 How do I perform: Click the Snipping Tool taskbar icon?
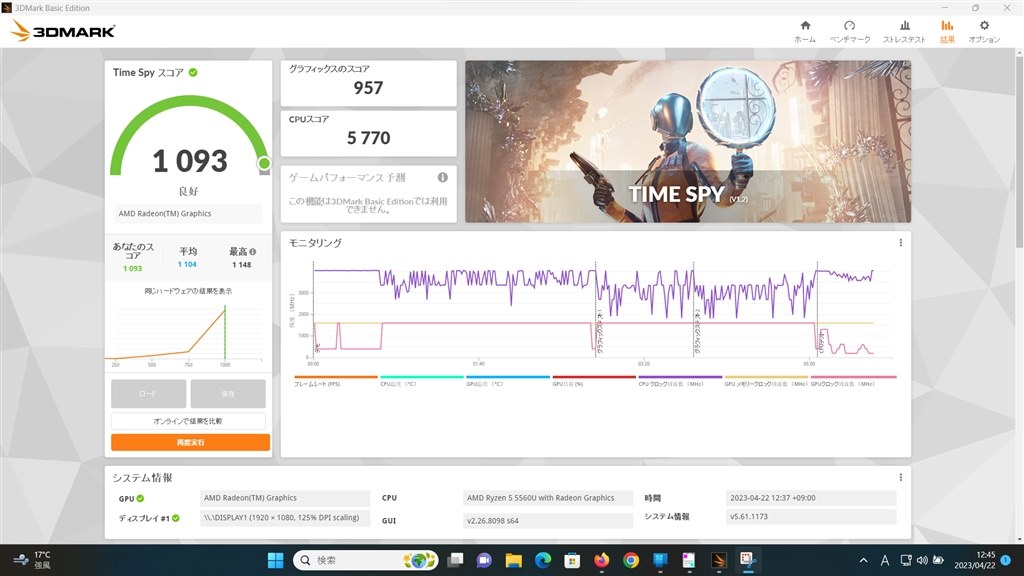748,560
